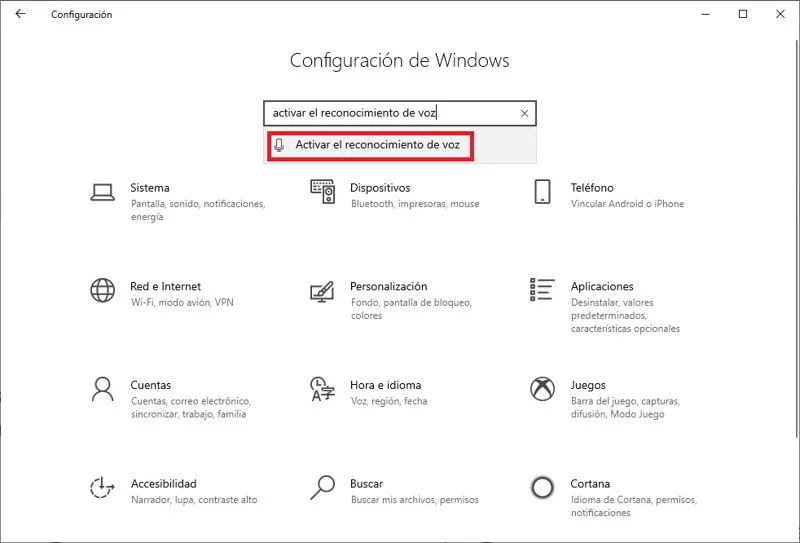The height and width of the screenshot is (543, 800).
Task: Click the Juegos category title
Action: pos(588,385)
